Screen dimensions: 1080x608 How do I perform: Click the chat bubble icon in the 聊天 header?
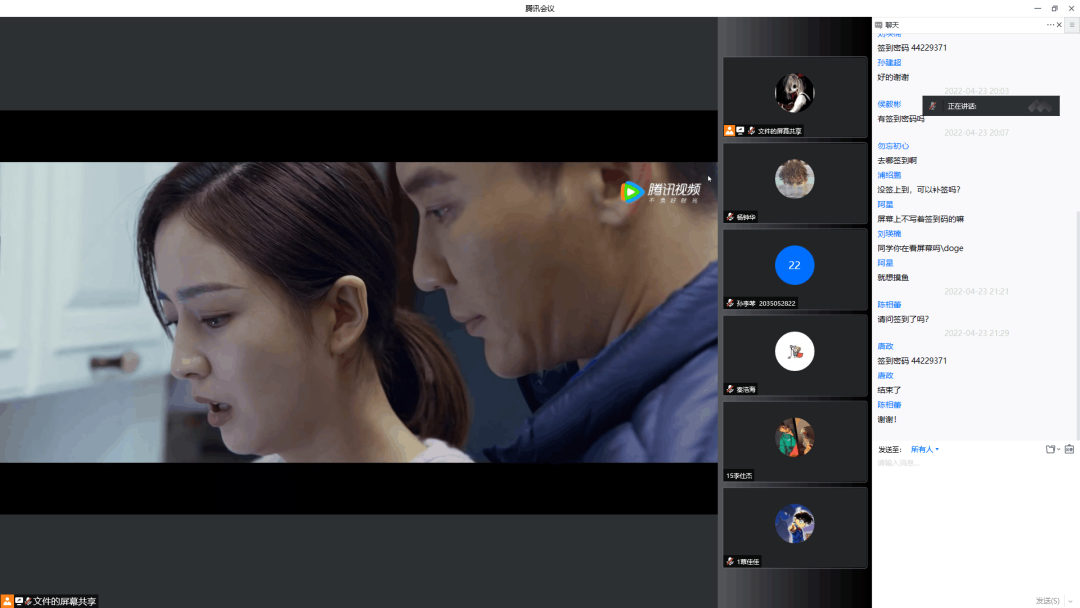tap(879, 25)
